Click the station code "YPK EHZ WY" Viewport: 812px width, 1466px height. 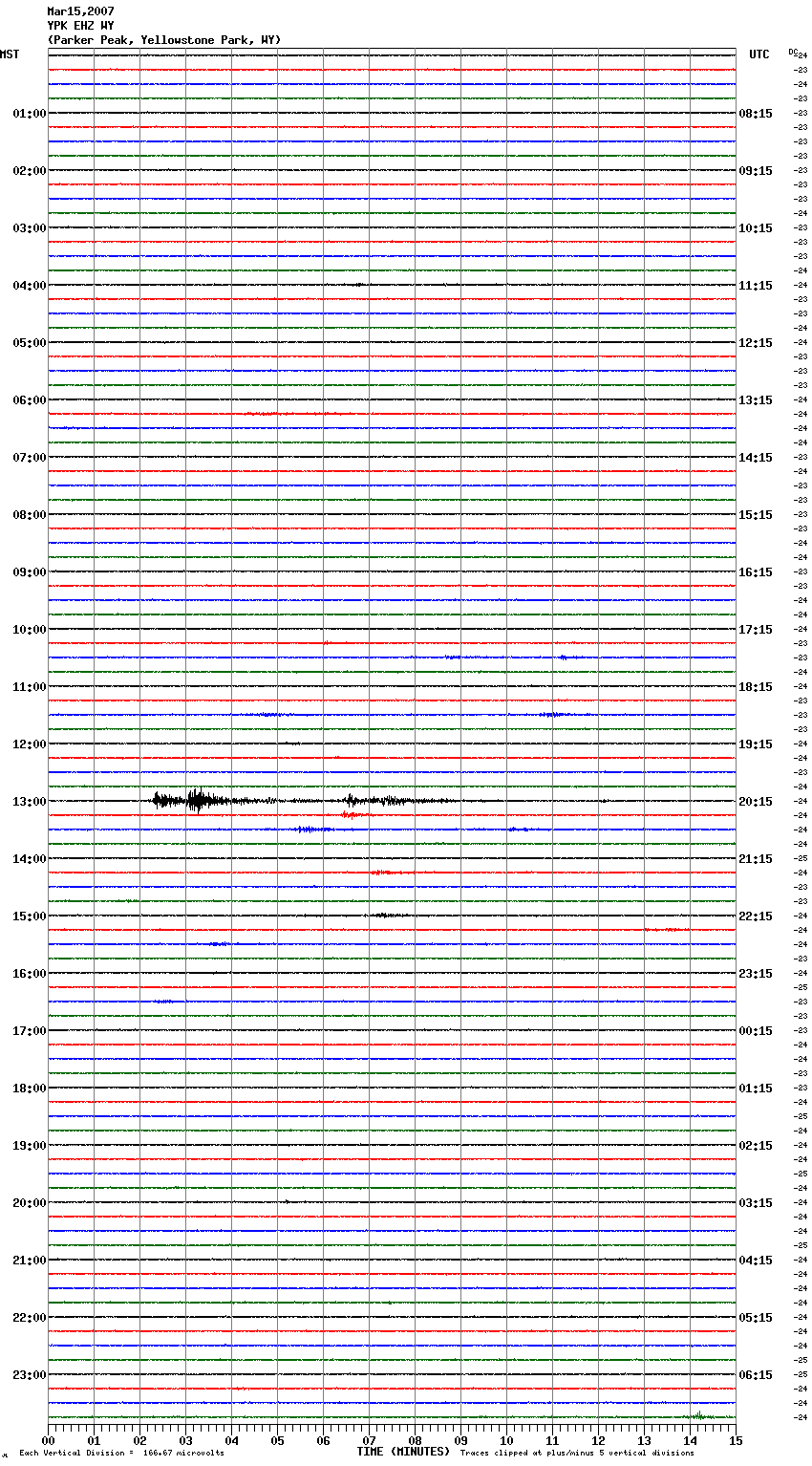click(80, 26)
